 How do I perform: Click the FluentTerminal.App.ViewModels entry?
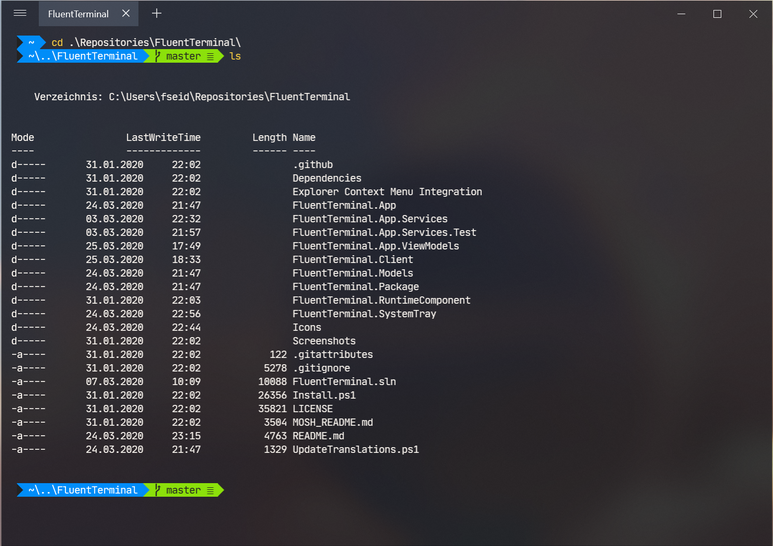[x=376, y=246]
